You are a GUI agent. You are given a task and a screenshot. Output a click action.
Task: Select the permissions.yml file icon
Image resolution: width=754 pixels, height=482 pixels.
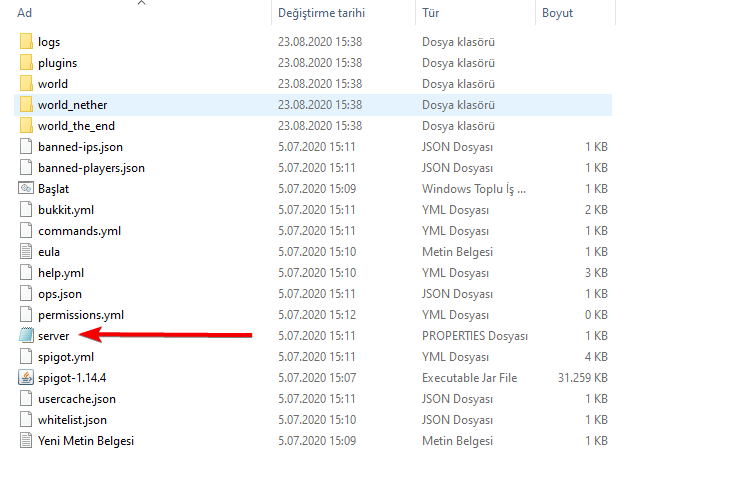(x=26, y=315)
